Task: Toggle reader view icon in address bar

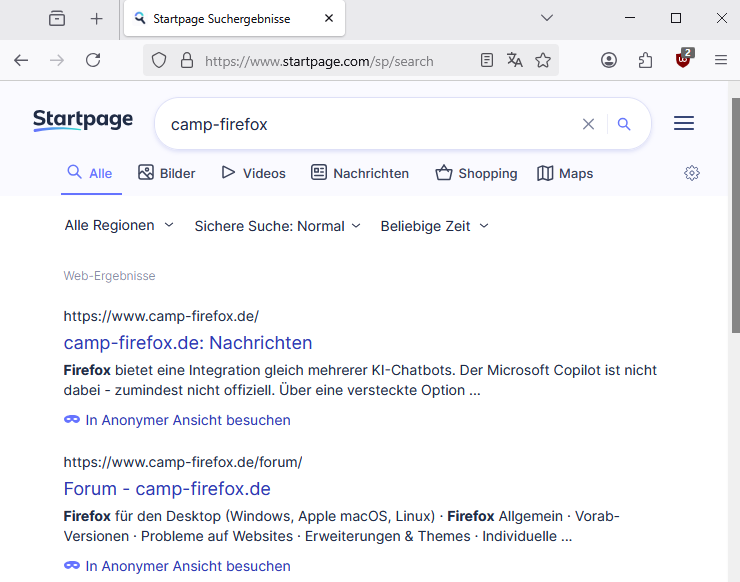Action: (487, 60)
